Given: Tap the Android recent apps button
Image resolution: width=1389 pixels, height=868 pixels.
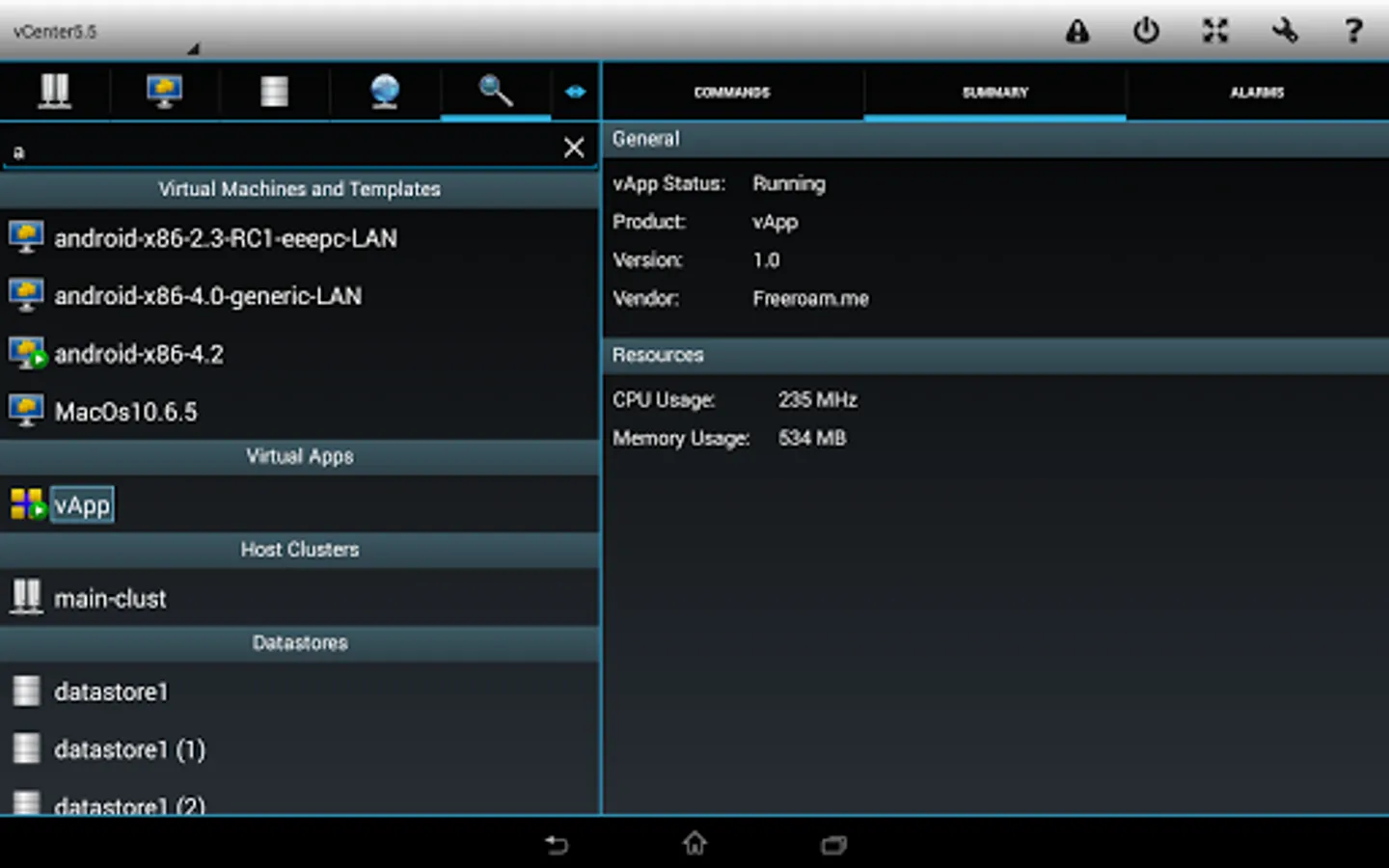Looking at the screenshot, I should click(x=833, y=845).
